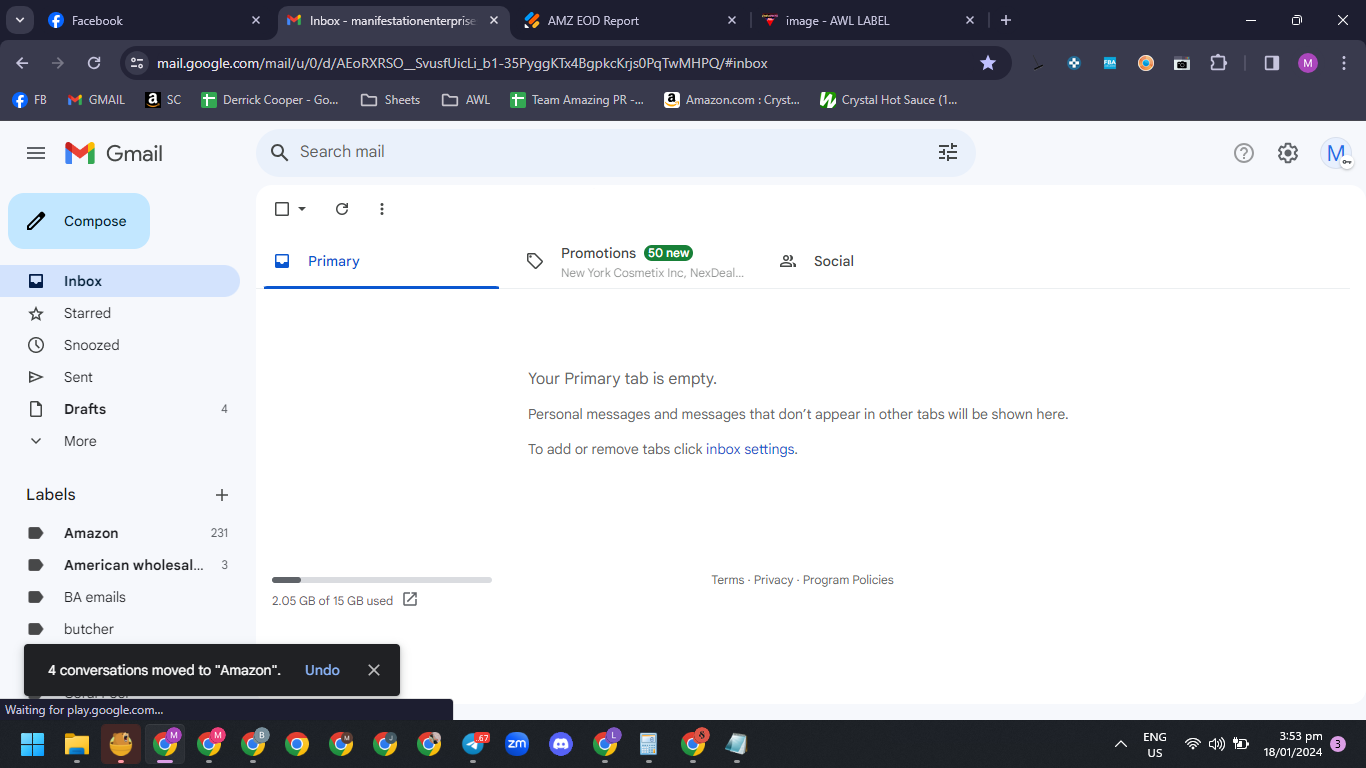Open Chrome three-dot menu
This screenshot has height=768, width=1366.
[1344, 63]
